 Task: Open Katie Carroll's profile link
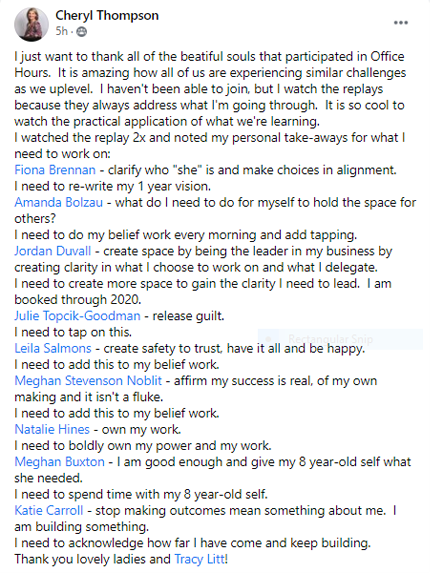[49, 511]
